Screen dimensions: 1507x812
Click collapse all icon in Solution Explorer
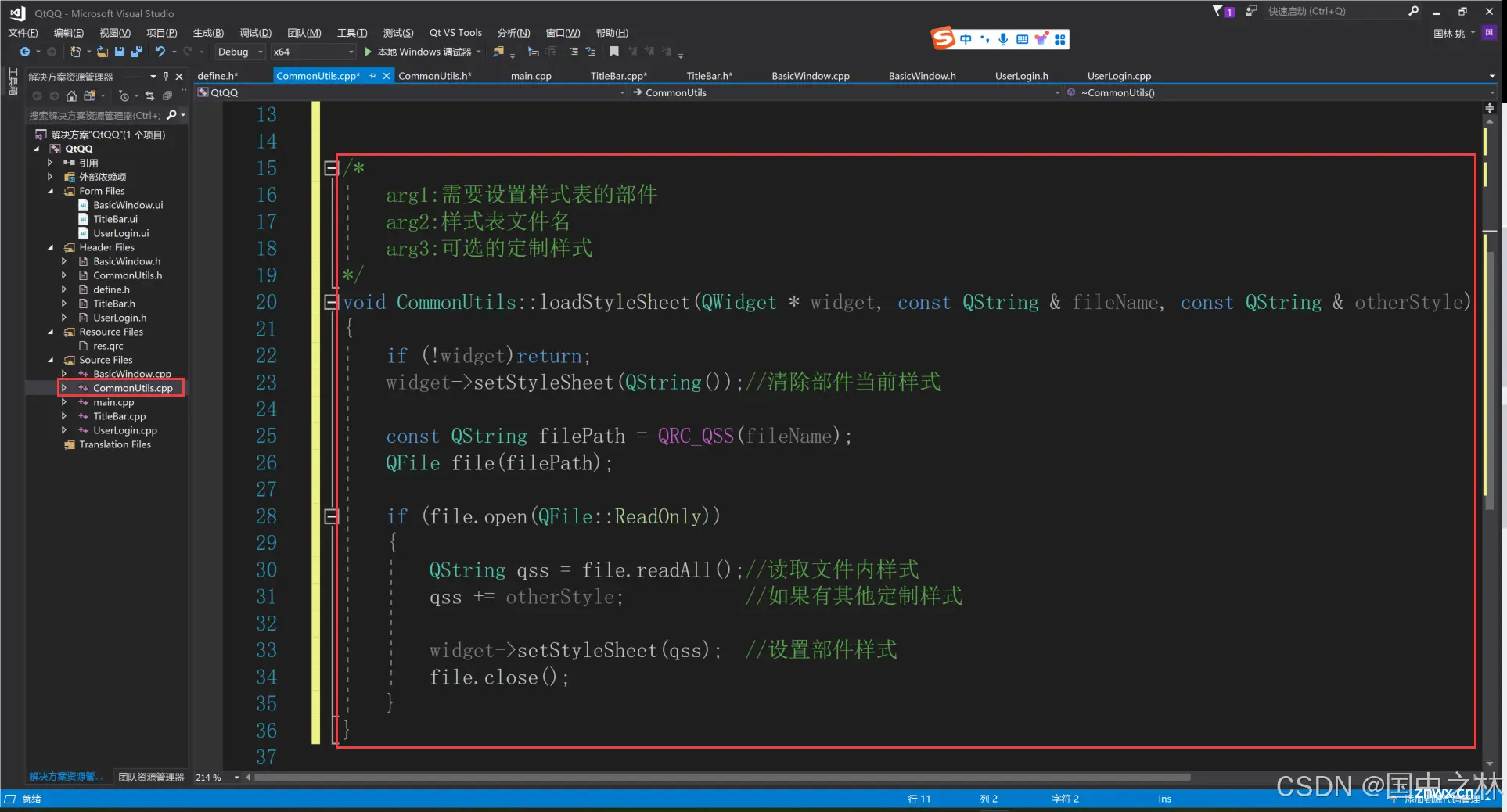(x=167, y=95)
